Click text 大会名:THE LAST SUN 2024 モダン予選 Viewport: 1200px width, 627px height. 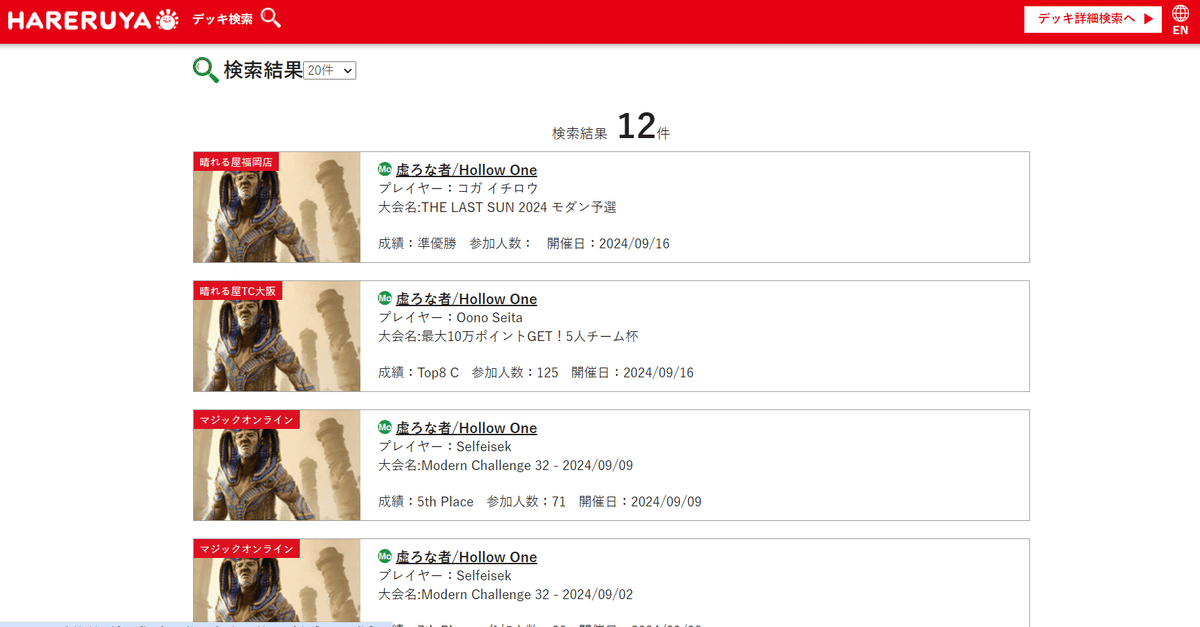click(x=497, y=208)
